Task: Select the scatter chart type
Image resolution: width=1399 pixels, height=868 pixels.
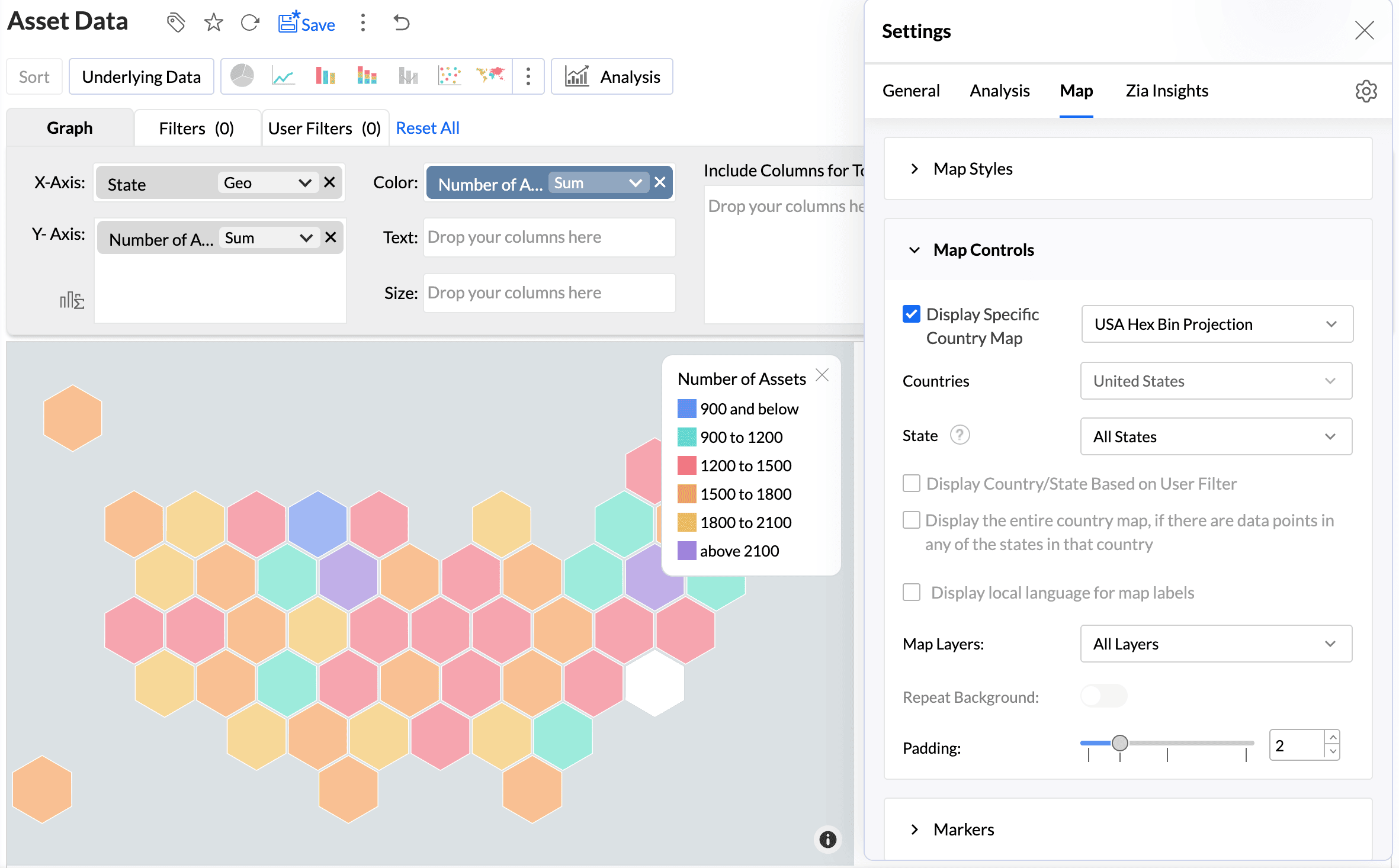Action: [x=450, y=76]
